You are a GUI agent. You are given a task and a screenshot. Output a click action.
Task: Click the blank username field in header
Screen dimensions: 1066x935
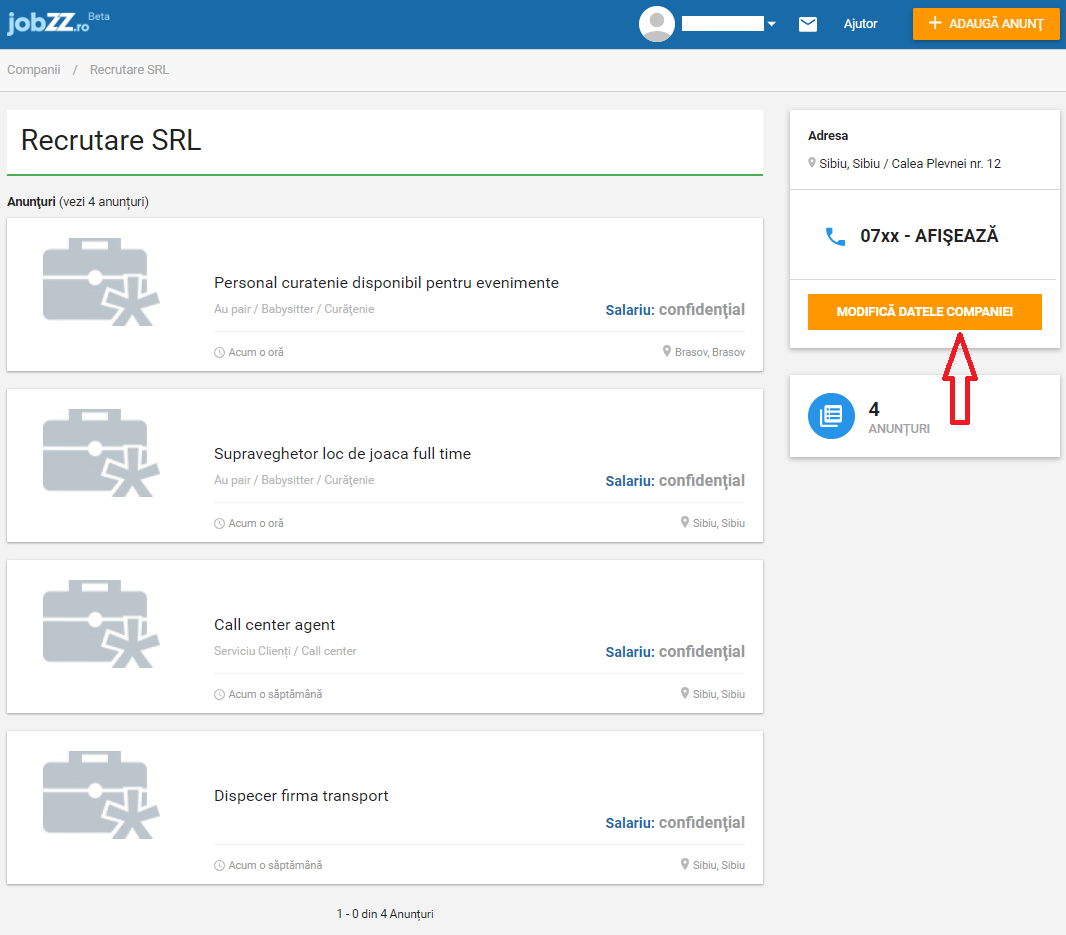pyautogui.click(x=723, y=24)
